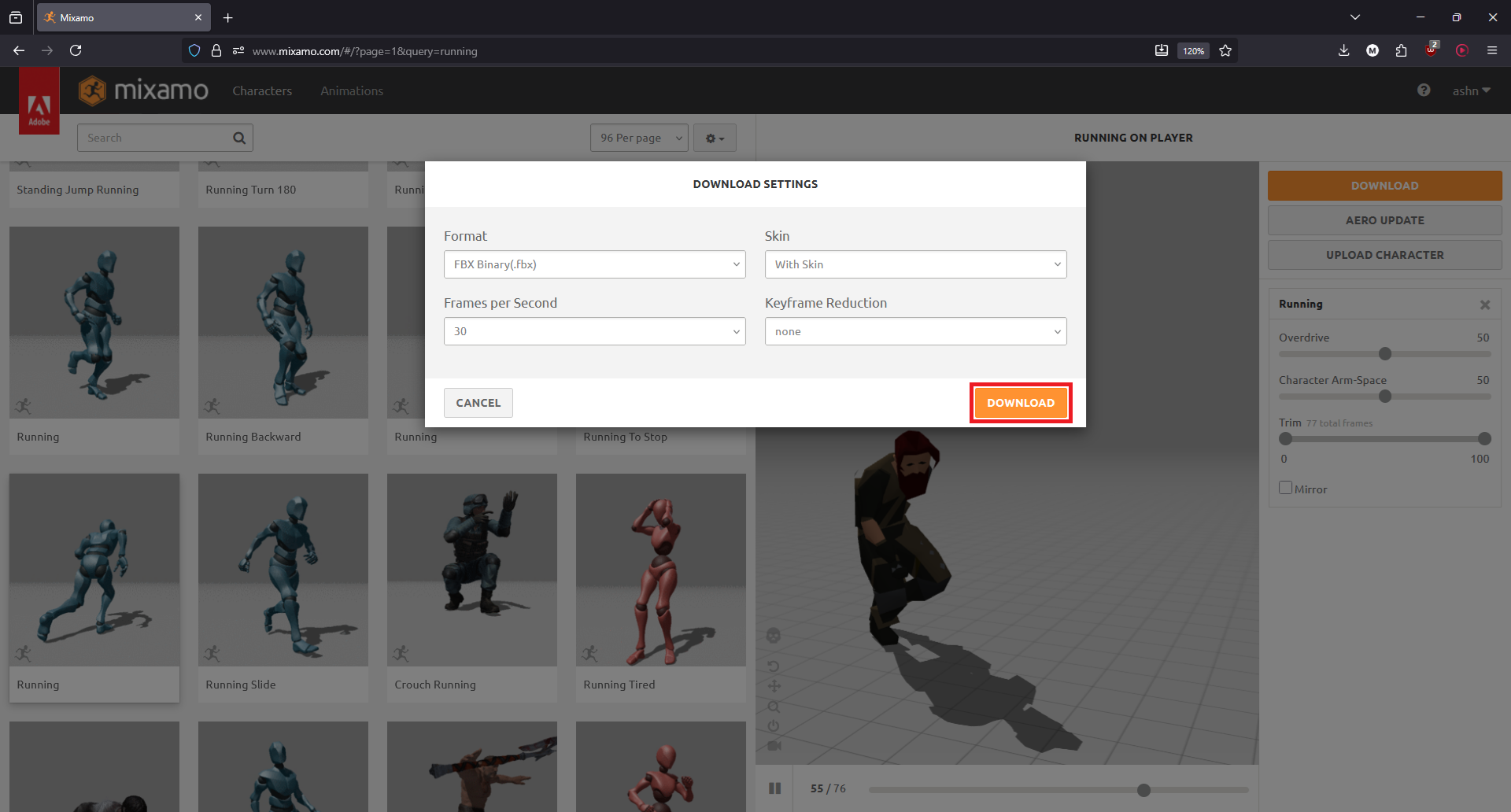Image resolution: width=1511 pixels, height=812 pixels.
Task: Click the camera icon in the viewport
Action: pos(774,745)
